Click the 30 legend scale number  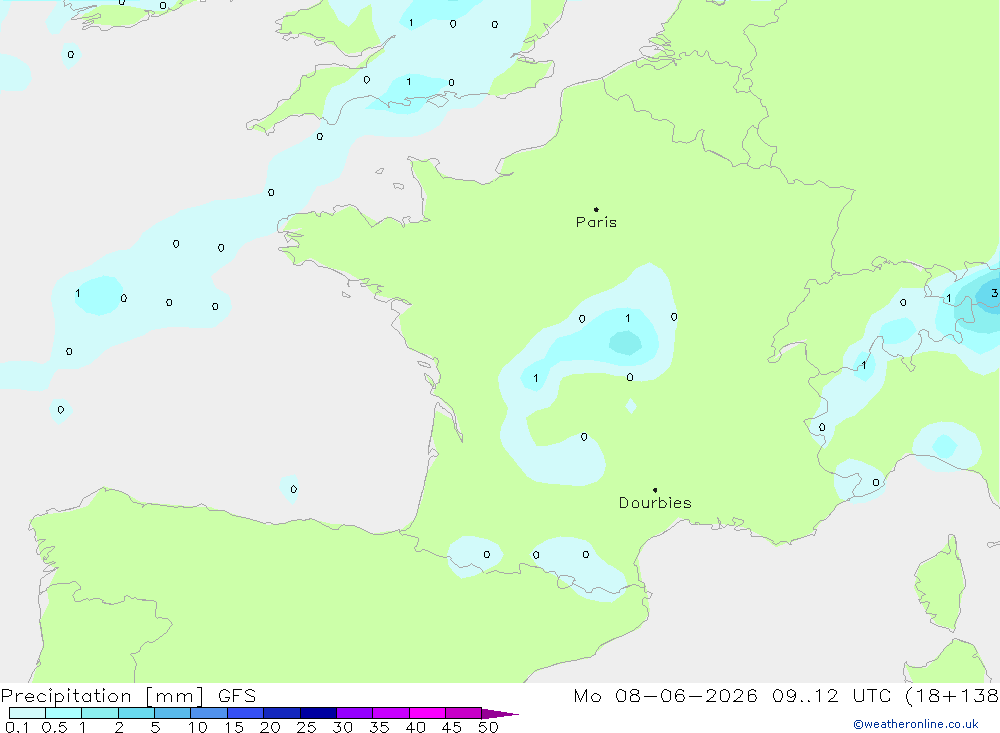342,727
